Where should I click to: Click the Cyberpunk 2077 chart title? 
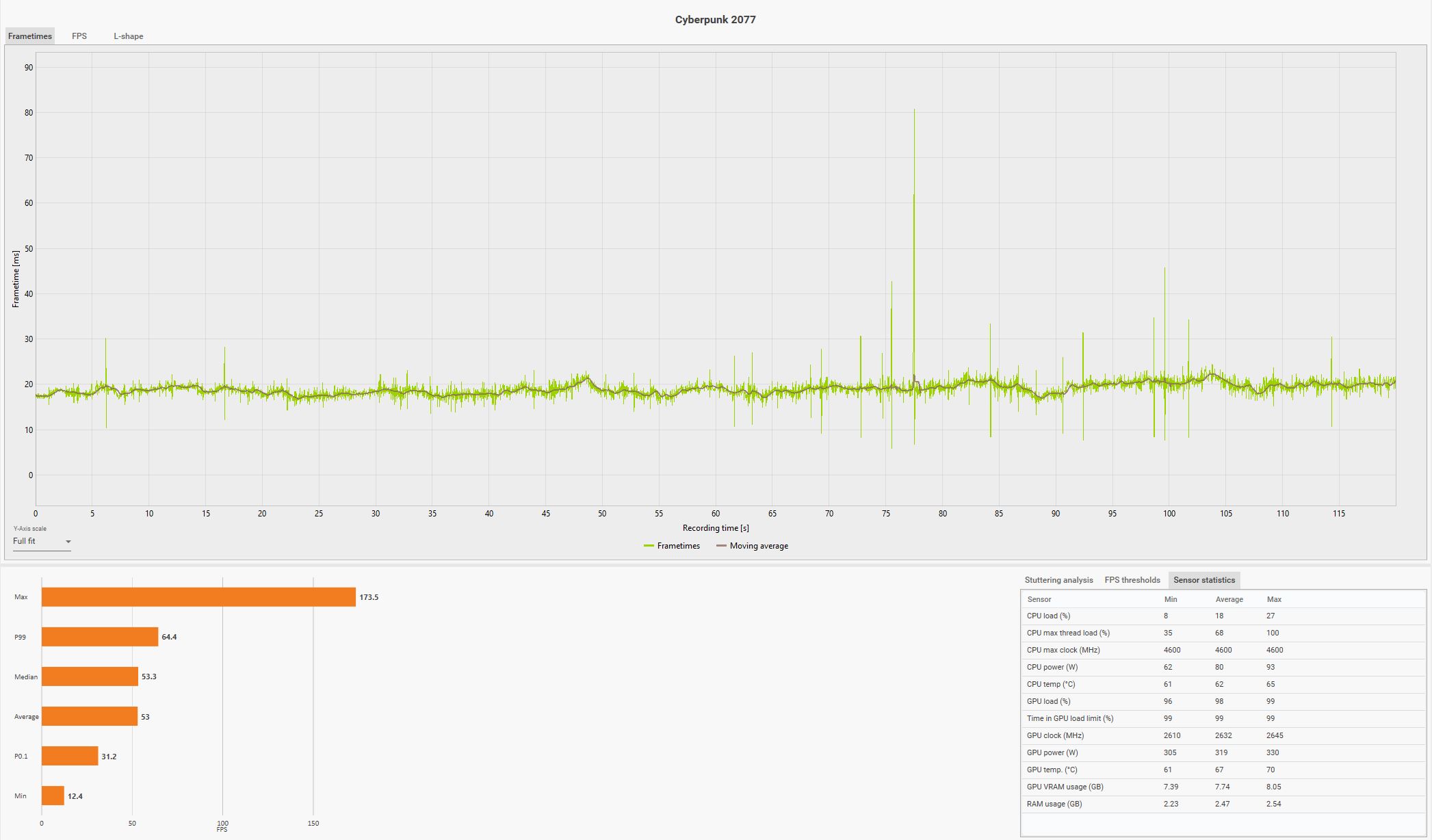715,20
